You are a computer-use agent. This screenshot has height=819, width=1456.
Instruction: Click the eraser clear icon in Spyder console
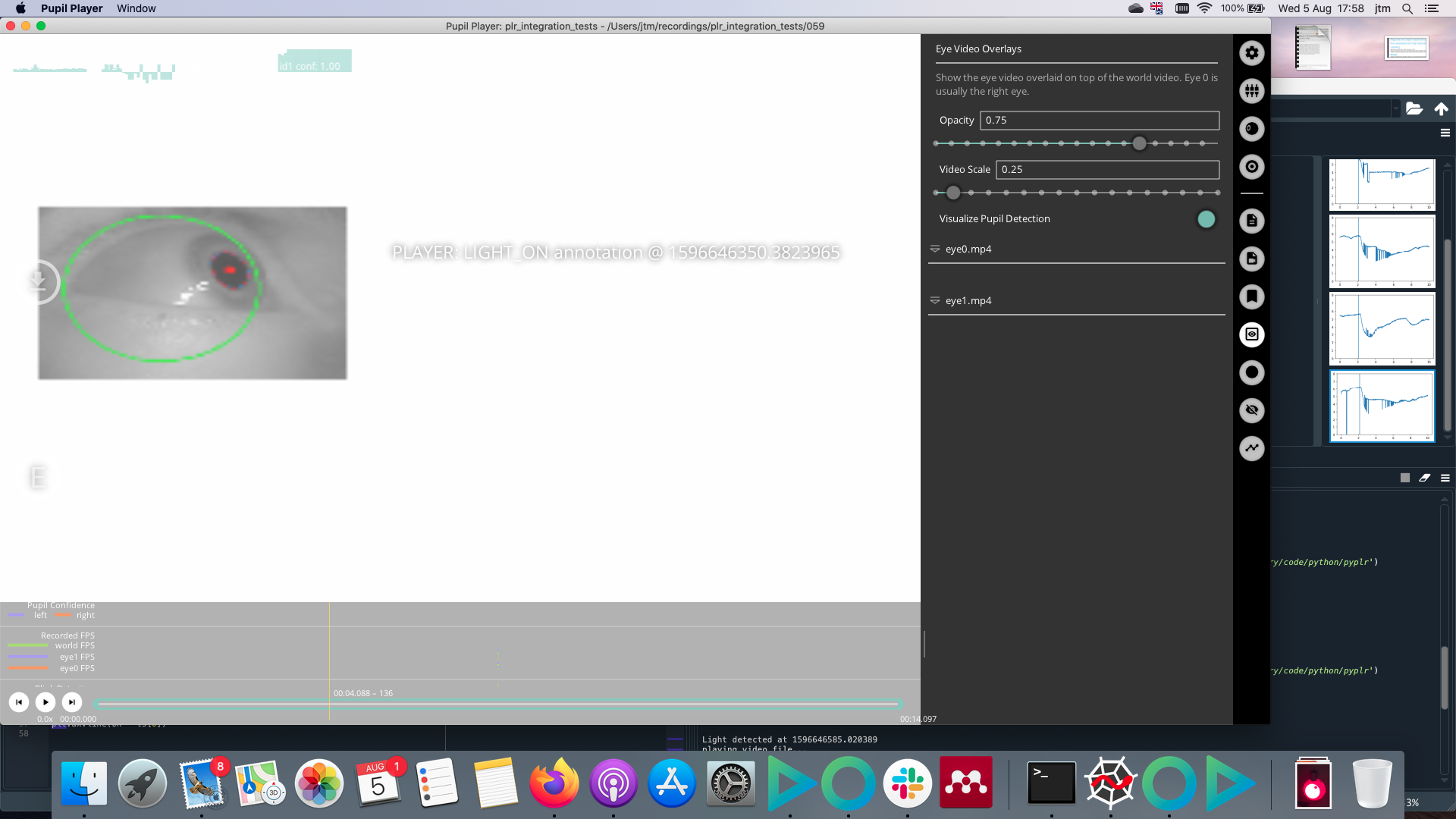(x=1425, y=478)
